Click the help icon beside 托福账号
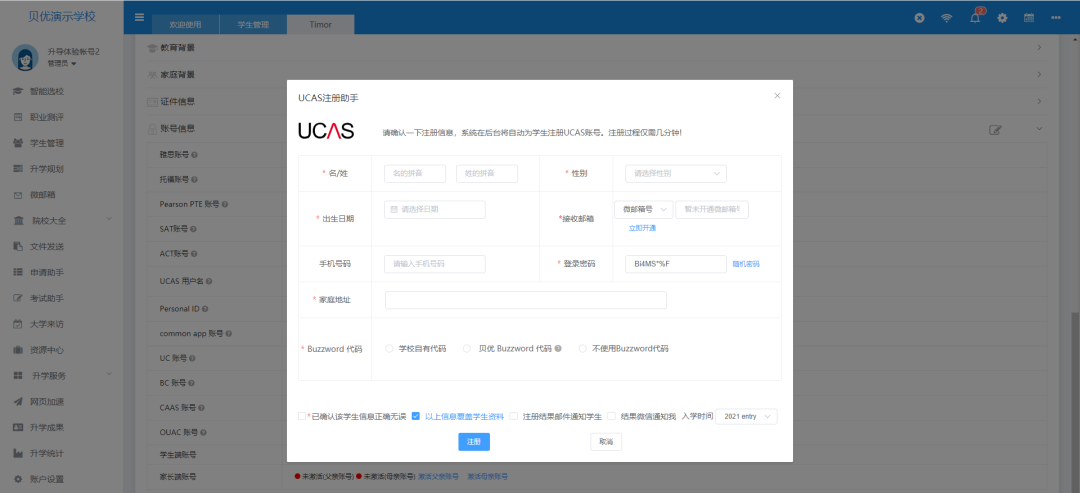1080x493 pixels. click(194, 180)
